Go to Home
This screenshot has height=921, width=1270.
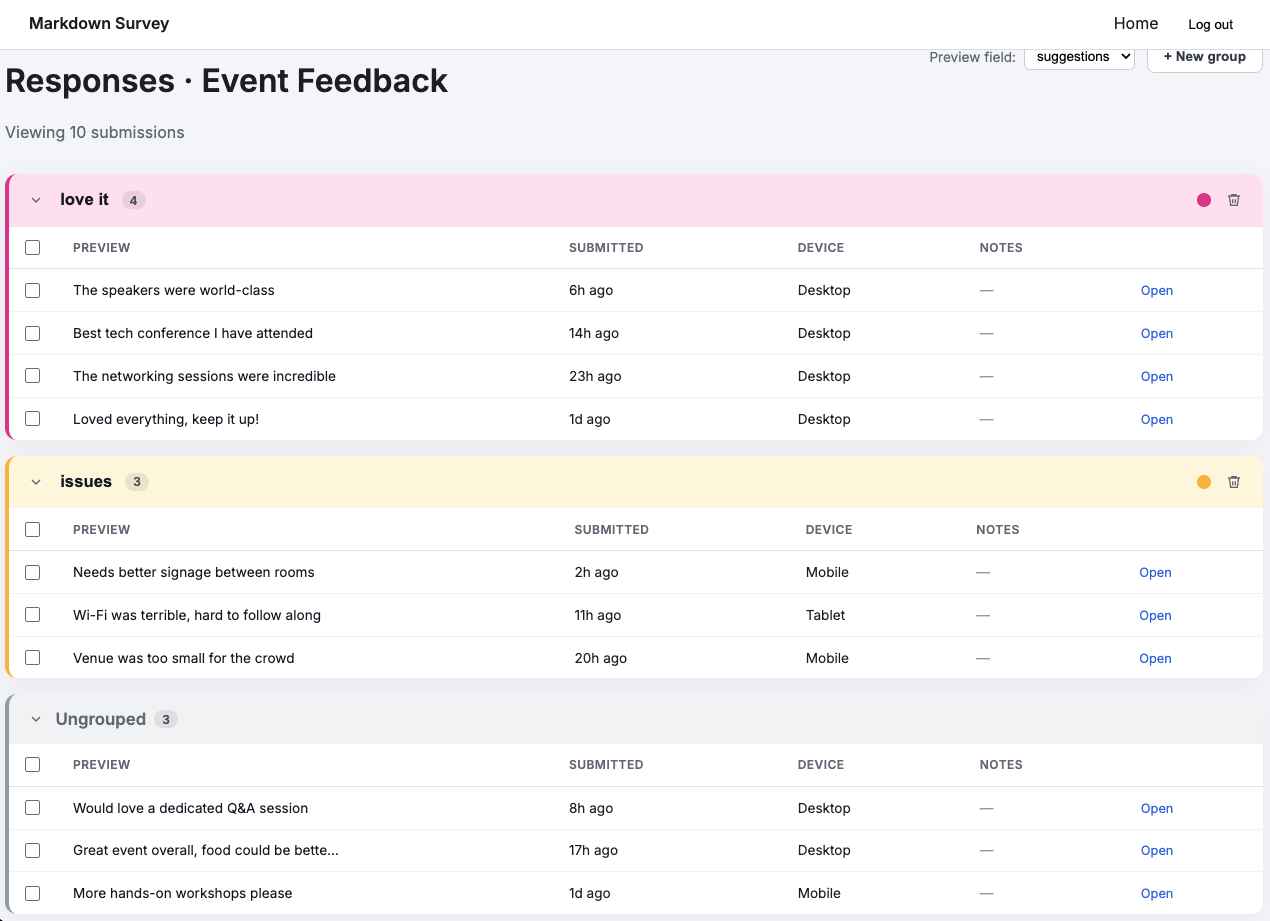[x=1135, y=23]
